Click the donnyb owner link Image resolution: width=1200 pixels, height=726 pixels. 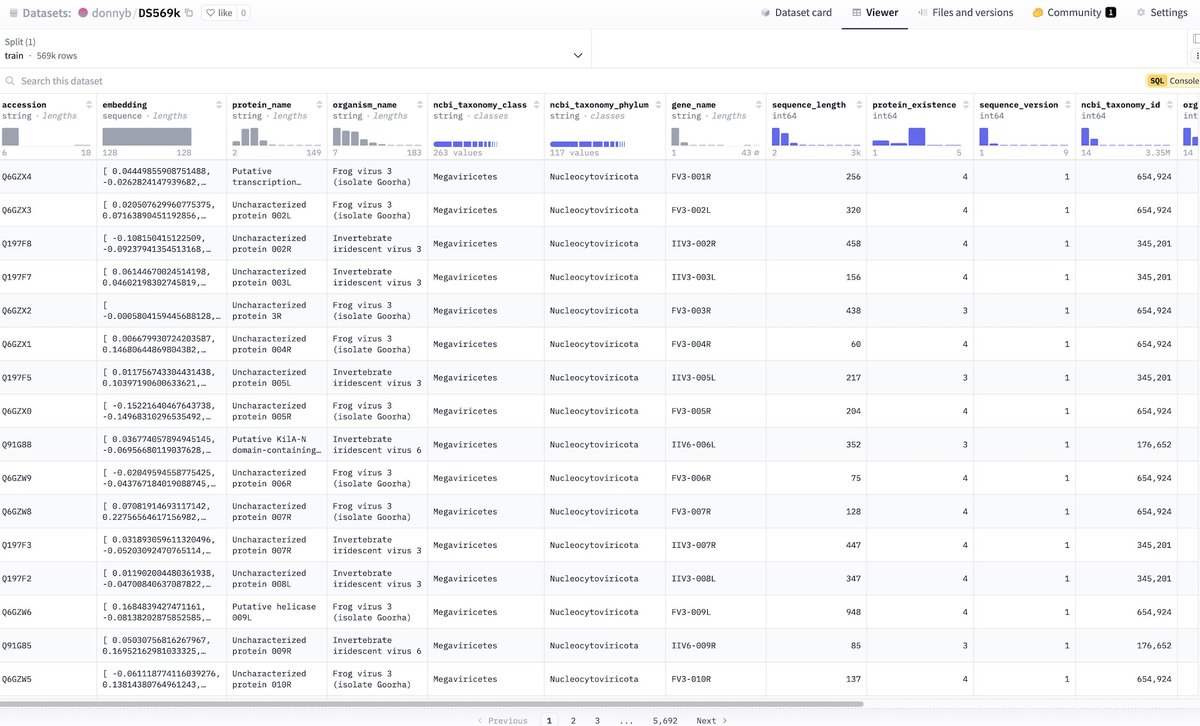coord(112,13)
